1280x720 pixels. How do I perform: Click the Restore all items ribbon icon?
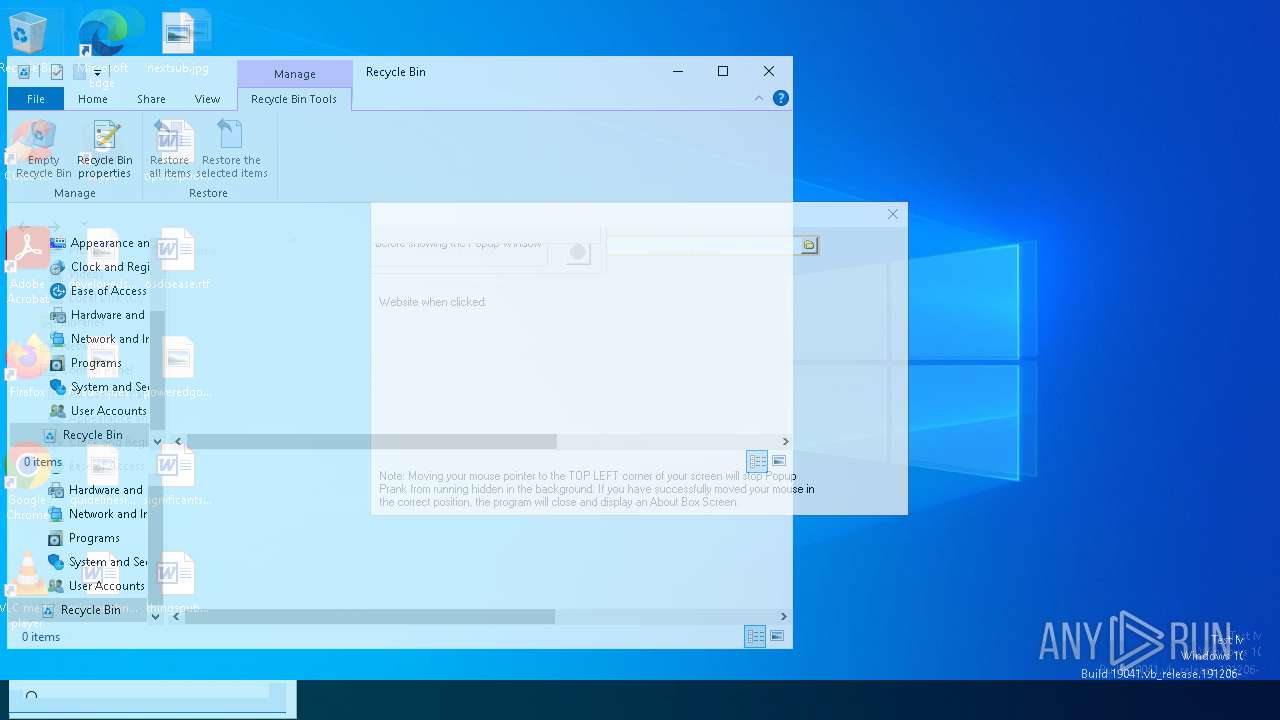coord(170,150)
